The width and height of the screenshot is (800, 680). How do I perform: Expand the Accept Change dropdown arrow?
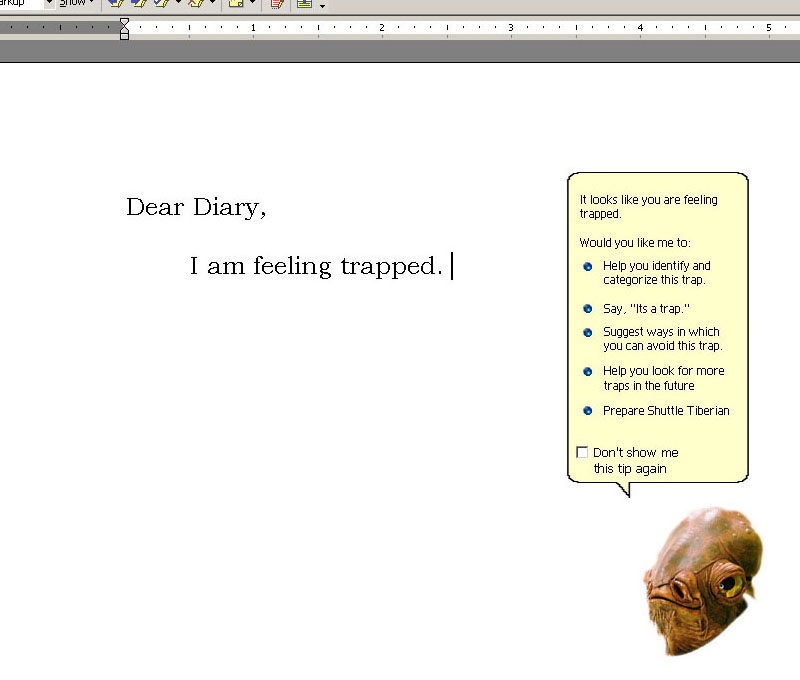(178, 3)
